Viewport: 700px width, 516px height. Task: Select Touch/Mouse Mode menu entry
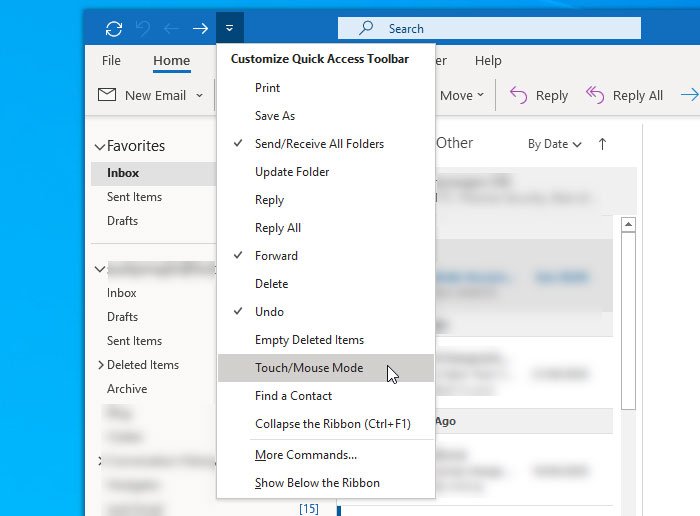[x=325, y=368]
